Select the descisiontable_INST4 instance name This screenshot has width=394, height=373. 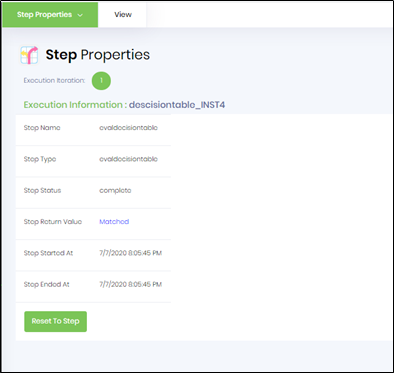tap(177, 105)
